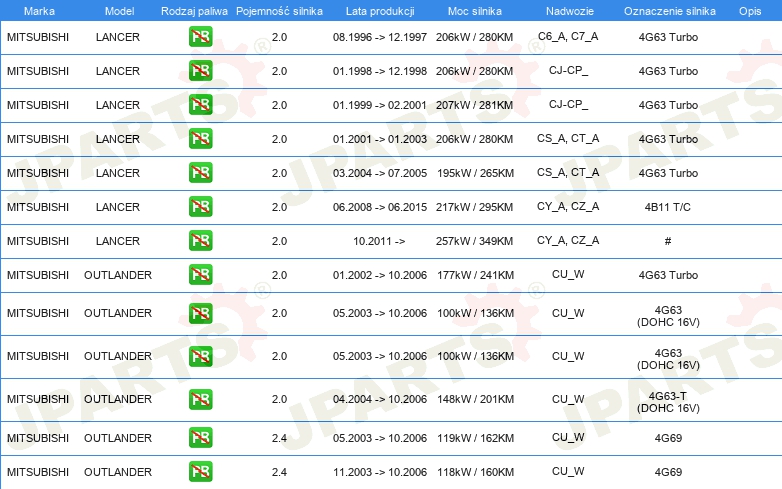The height and width of the screenshot is (489, 782).
Task: Click power value 257kW / 349KM
Action: [x=474, y=241]
